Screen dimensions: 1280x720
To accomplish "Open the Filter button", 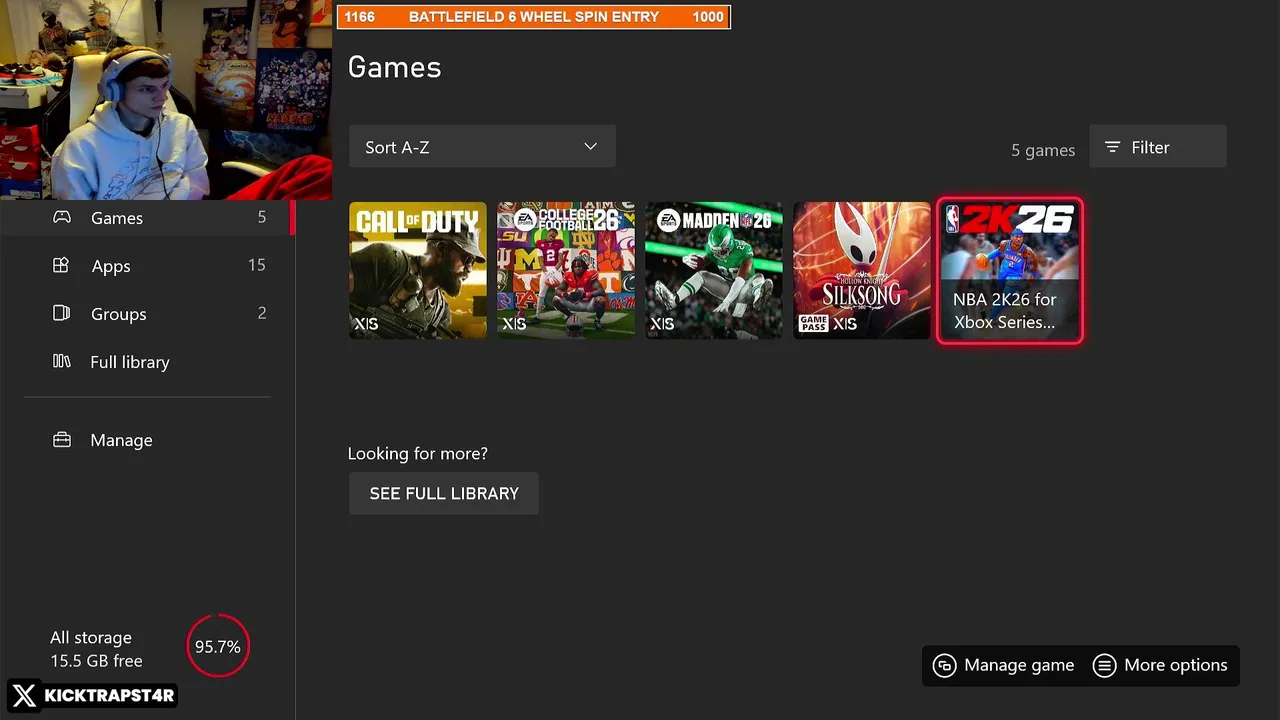I will (1158, 147).
